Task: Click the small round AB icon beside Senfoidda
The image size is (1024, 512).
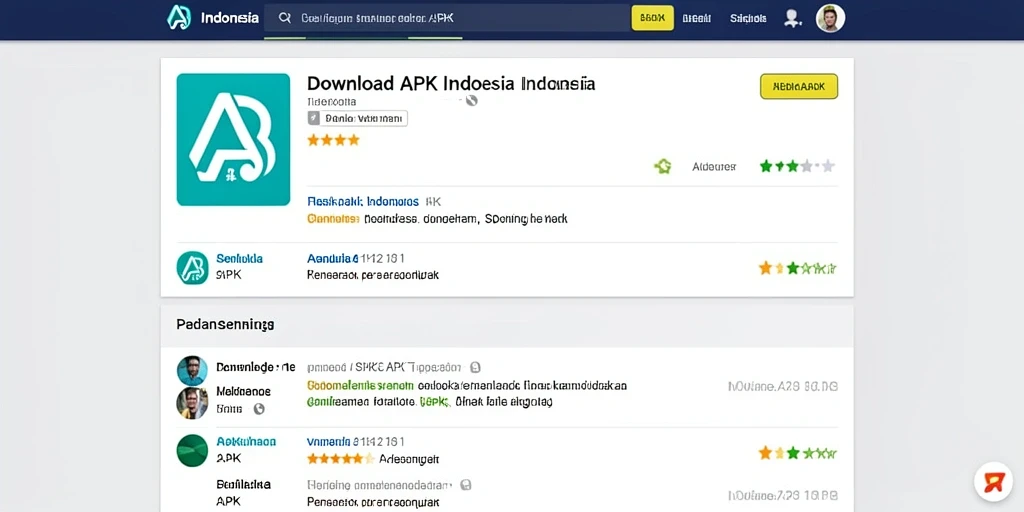Action: [x=193, y=268]
